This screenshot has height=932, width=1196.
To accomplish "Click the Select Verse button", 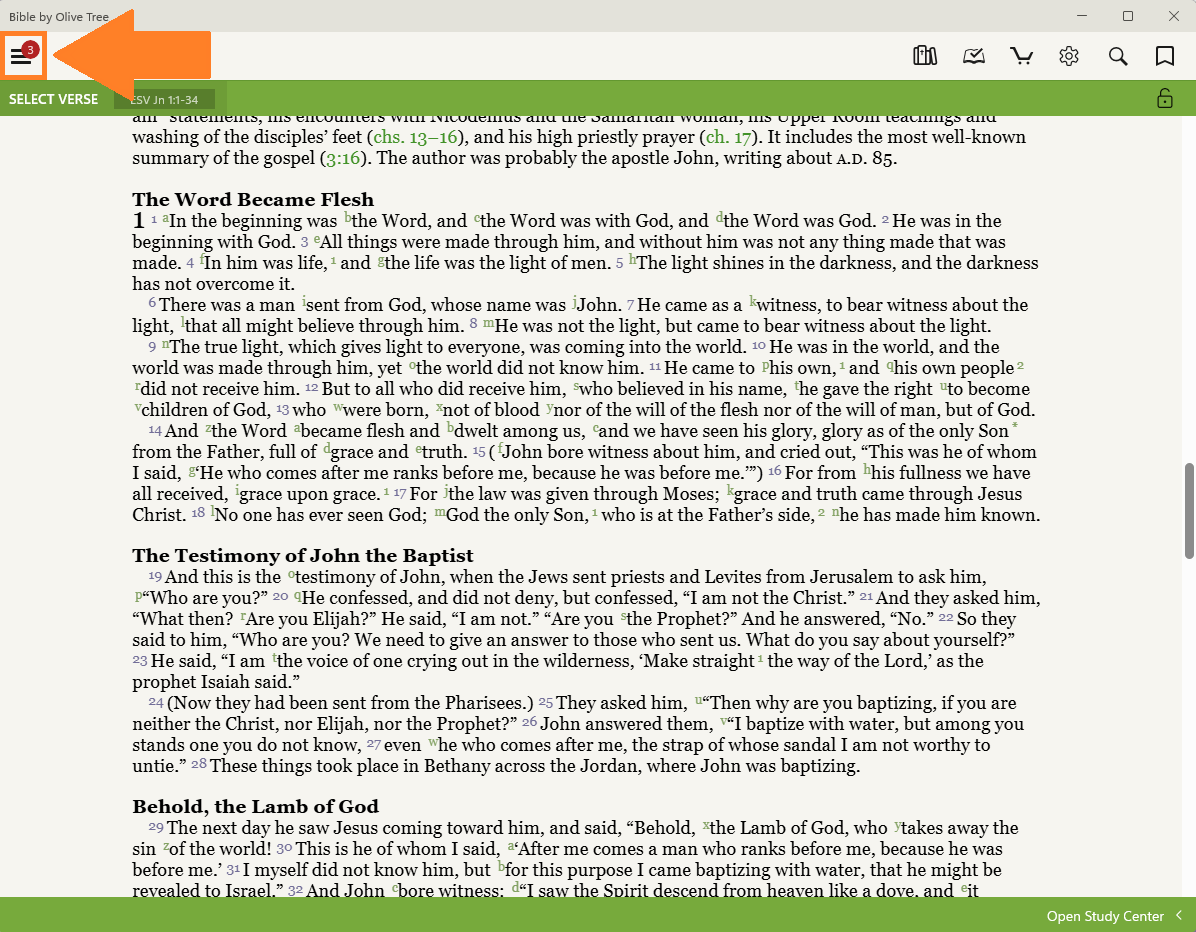I will 53,99.
